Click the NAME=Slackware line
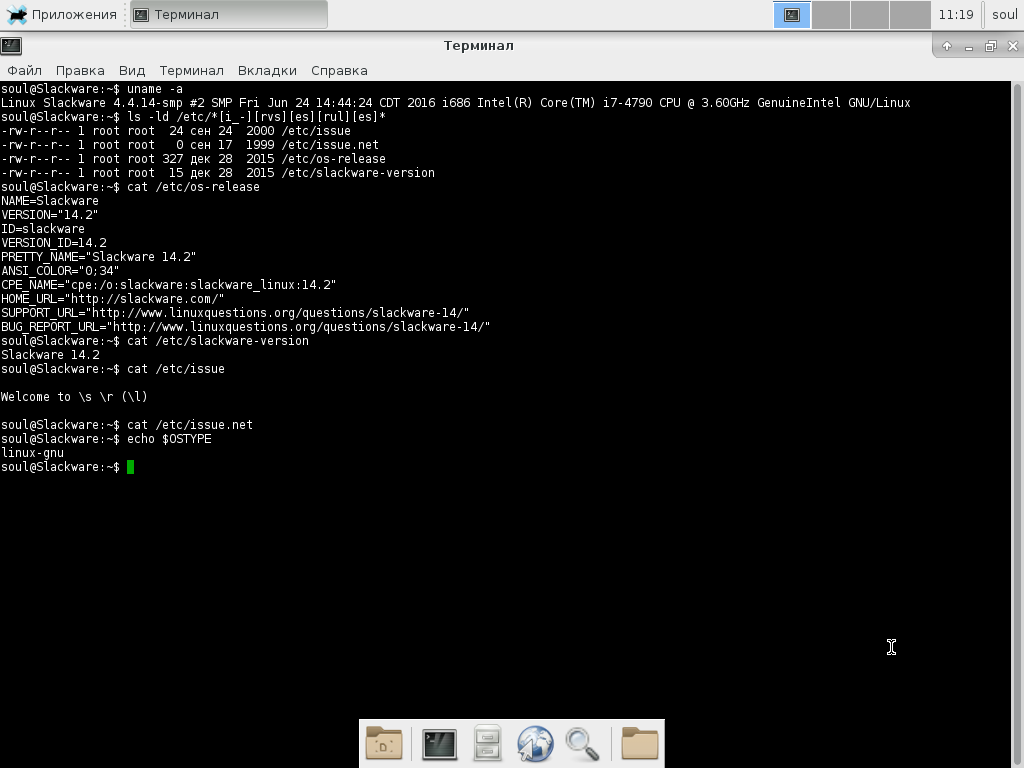This screenshot has height=768, width=1024. coord(50,201)
